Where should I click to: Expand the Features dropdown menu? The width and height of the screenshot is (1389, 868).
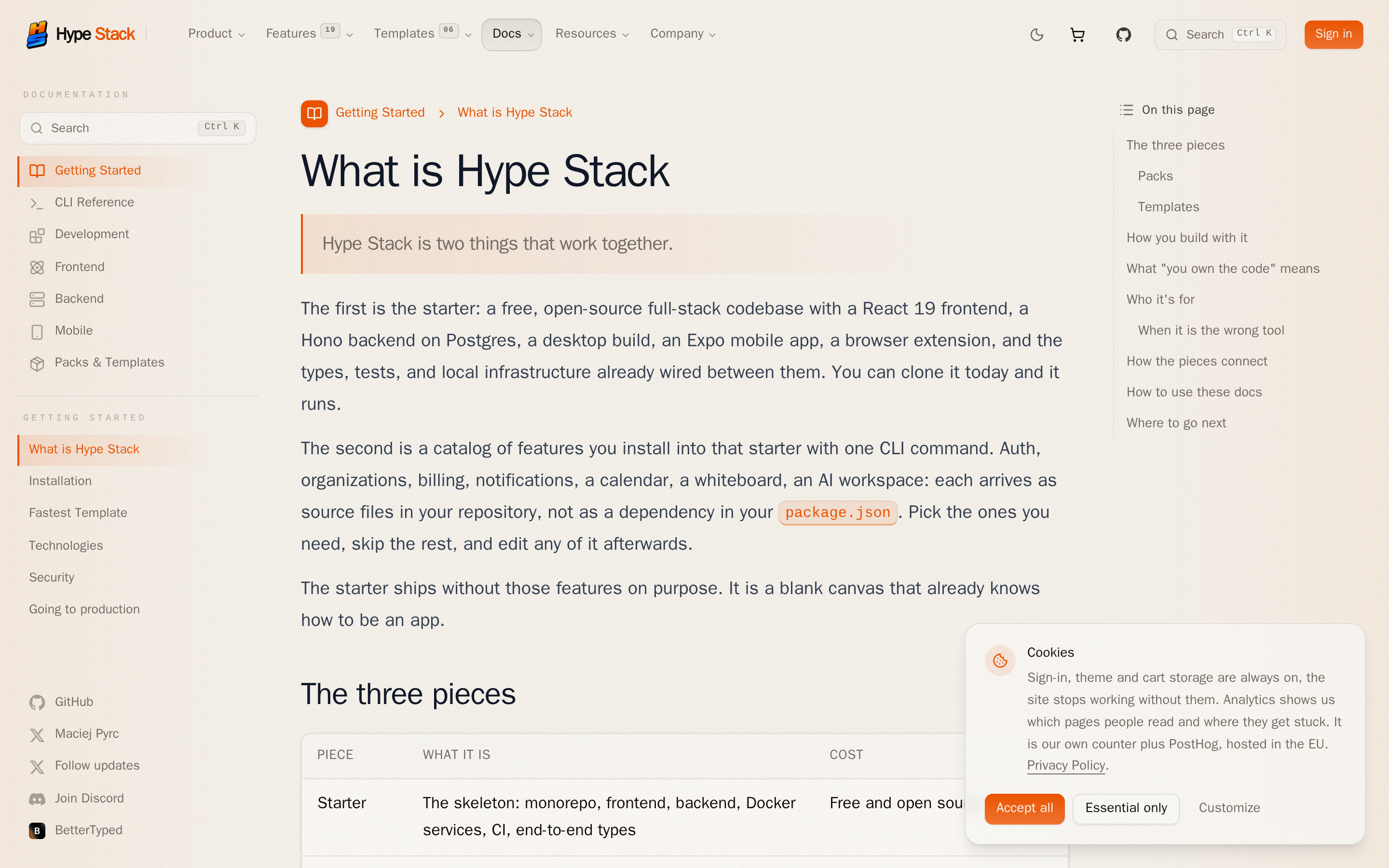[x=309, y=34]
